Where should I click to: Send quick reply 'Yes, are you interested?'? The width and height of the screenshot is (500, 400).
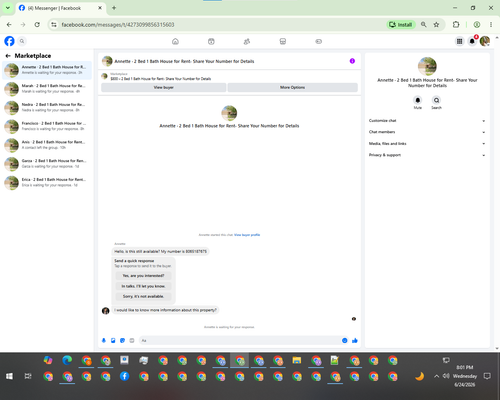143,276
